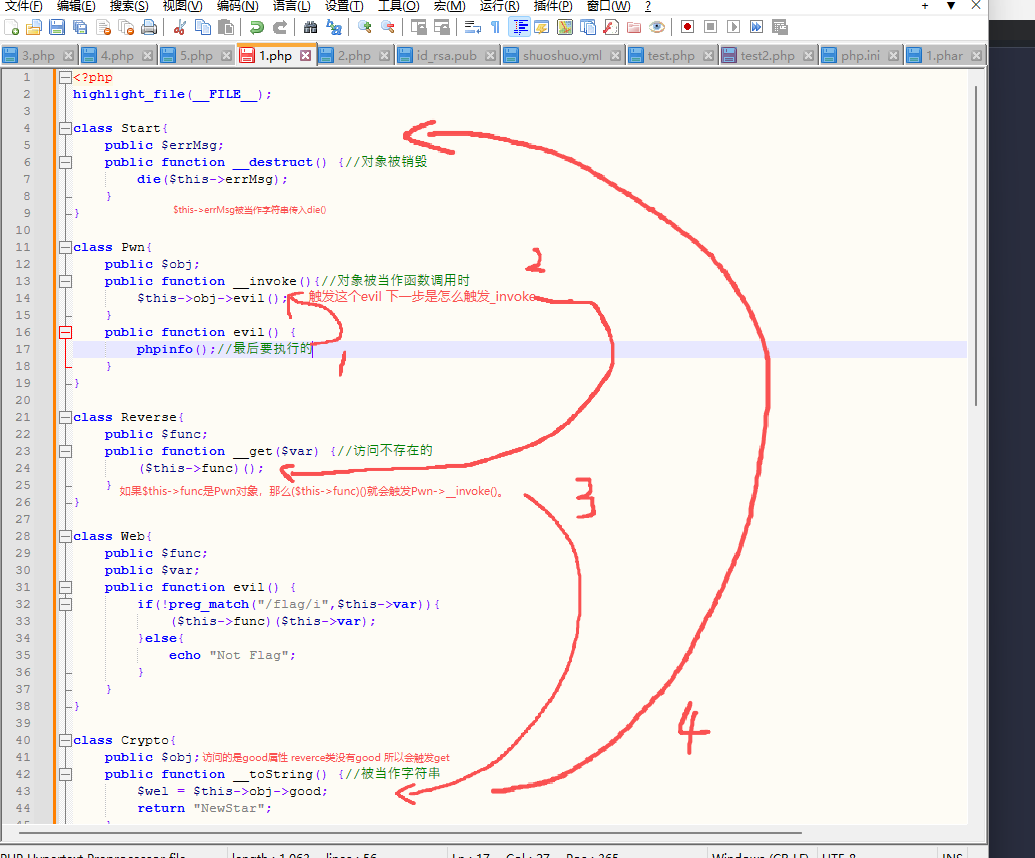Click the New file toolbar icon

11,27
